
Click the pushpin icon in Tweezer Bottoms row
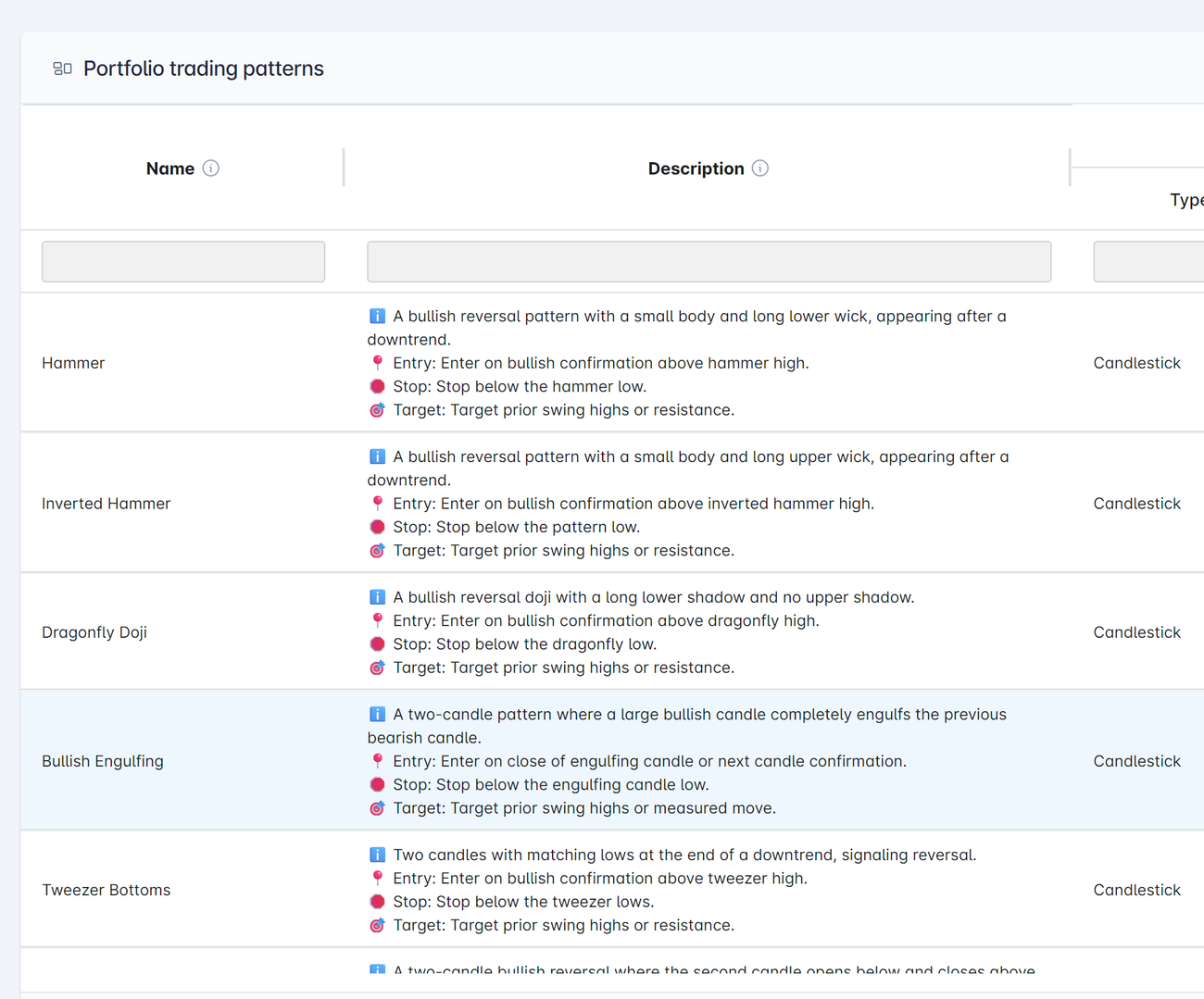pyautogui.click(x=377, y=879)
